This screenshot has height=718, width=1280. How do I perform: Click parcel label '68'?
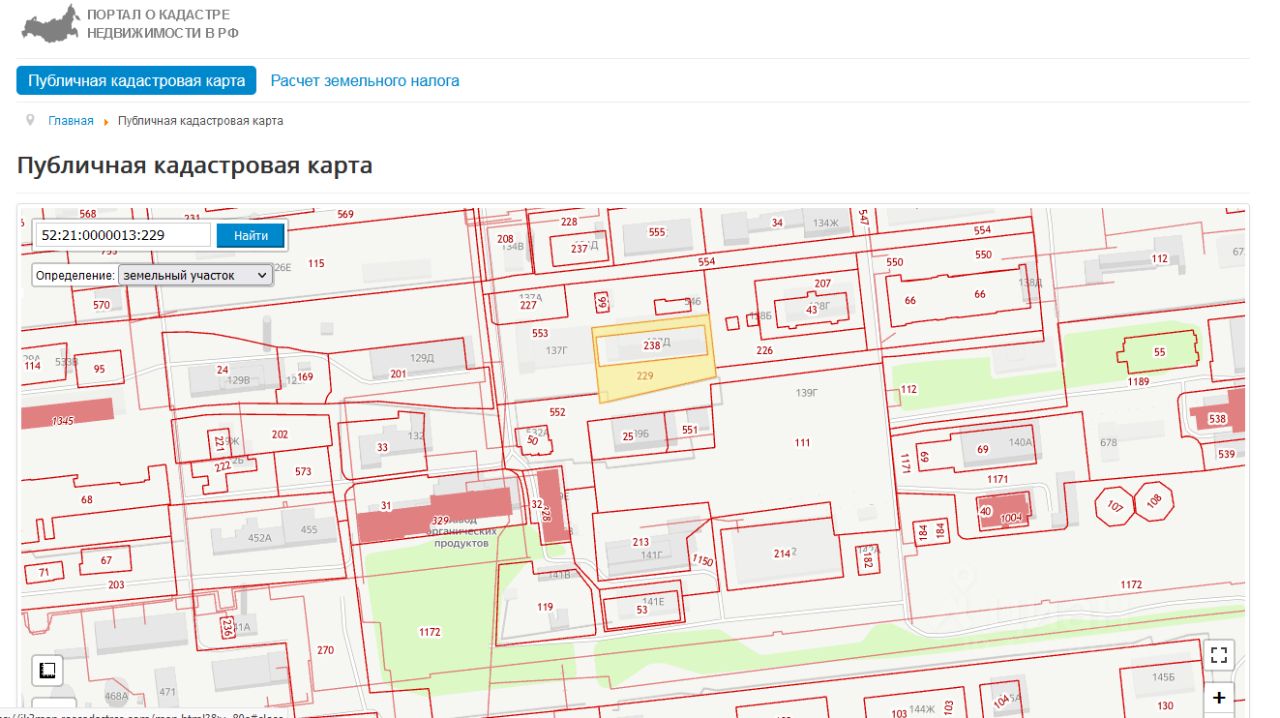point(87,500)
